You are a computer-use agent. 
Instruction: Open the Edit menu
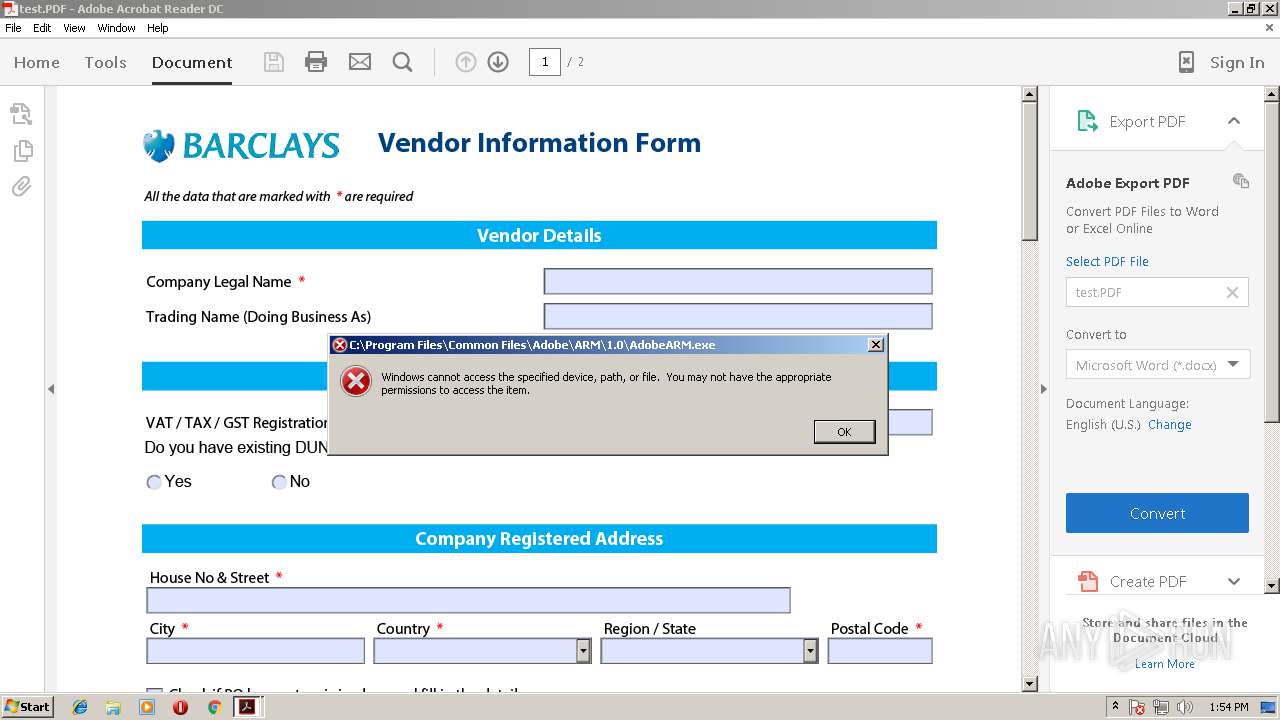(42, 28)
